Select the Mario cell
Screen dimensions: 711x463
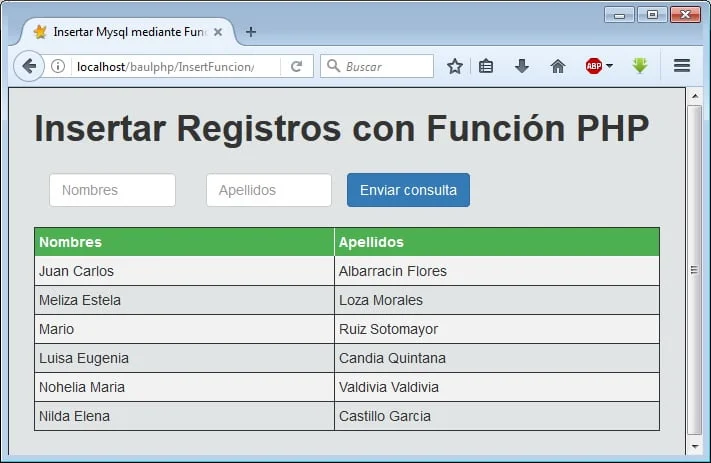(184, 329)
